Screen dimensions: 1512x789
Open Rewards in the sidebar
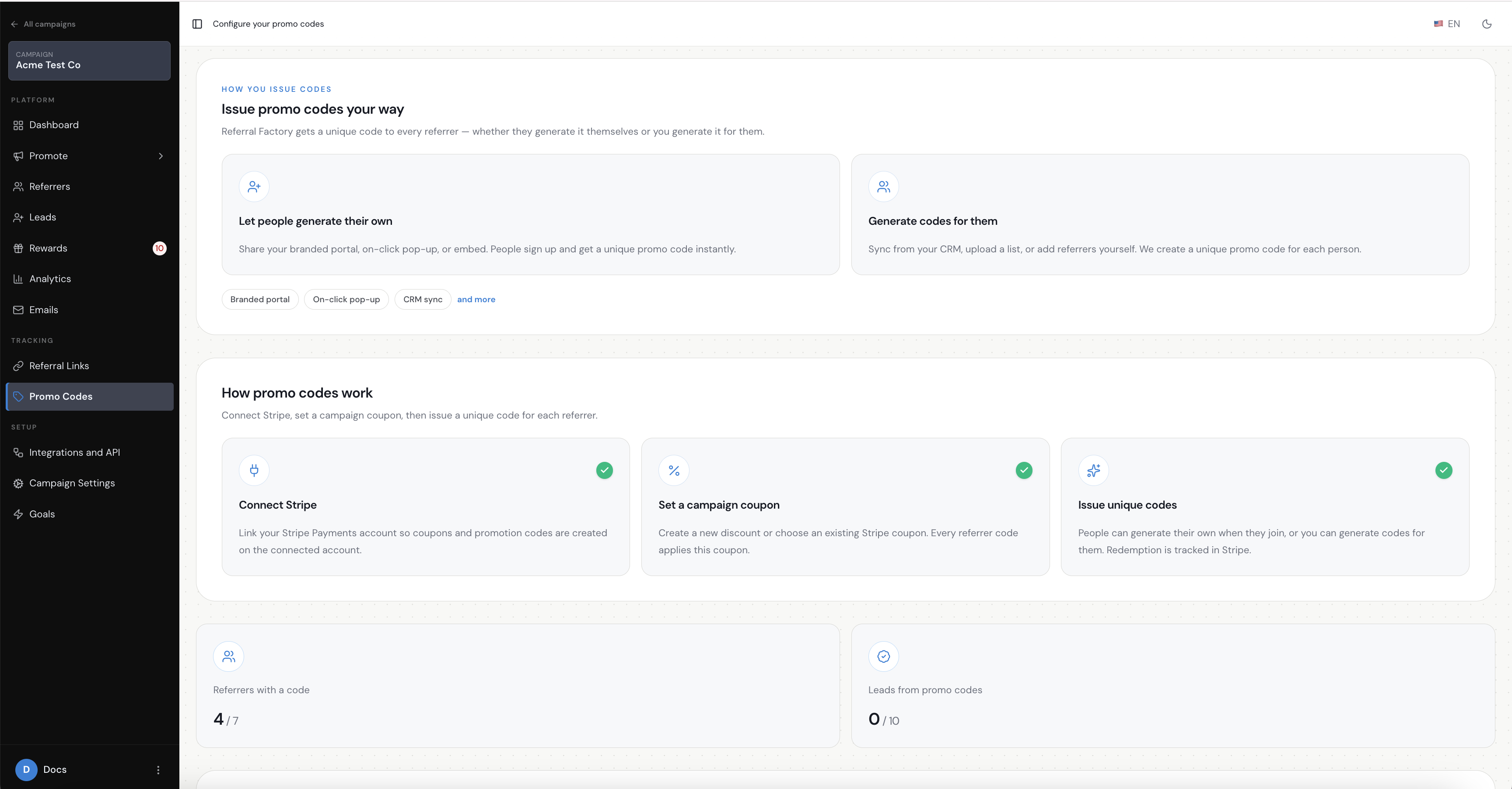pyautogui.click(x=89, y=248)
